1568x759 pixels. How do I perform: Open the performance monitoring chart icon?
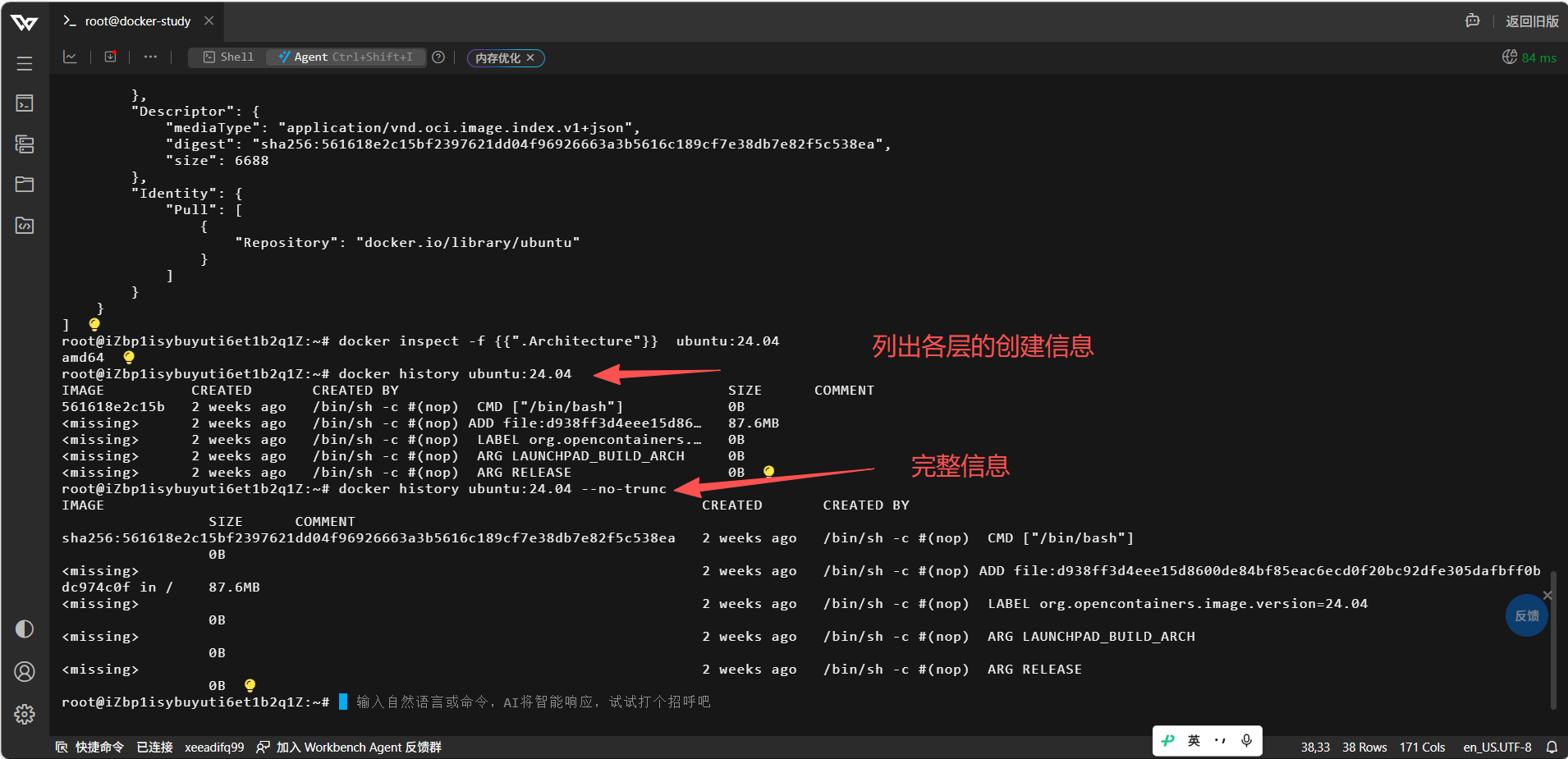pos(71,57)
